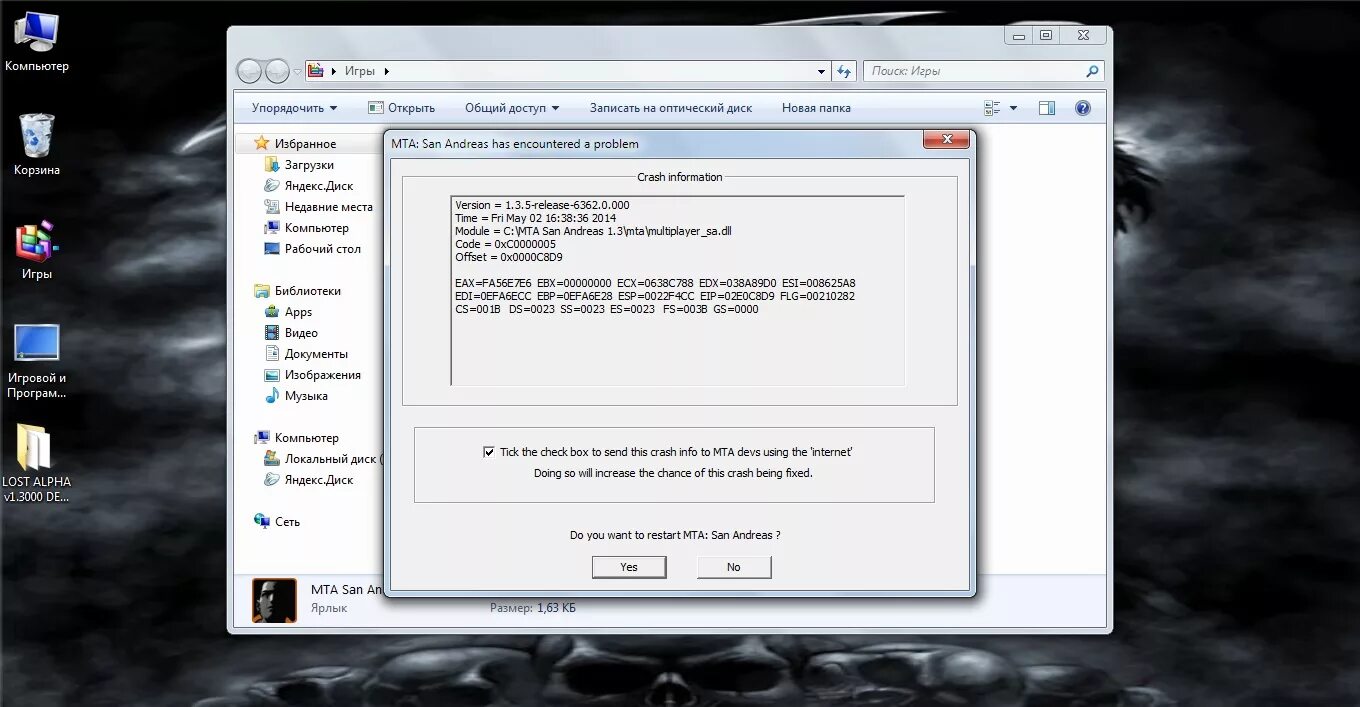1360x707 pixels.
Task: Click the search magnifier icon
Action: pos(1092,71)
